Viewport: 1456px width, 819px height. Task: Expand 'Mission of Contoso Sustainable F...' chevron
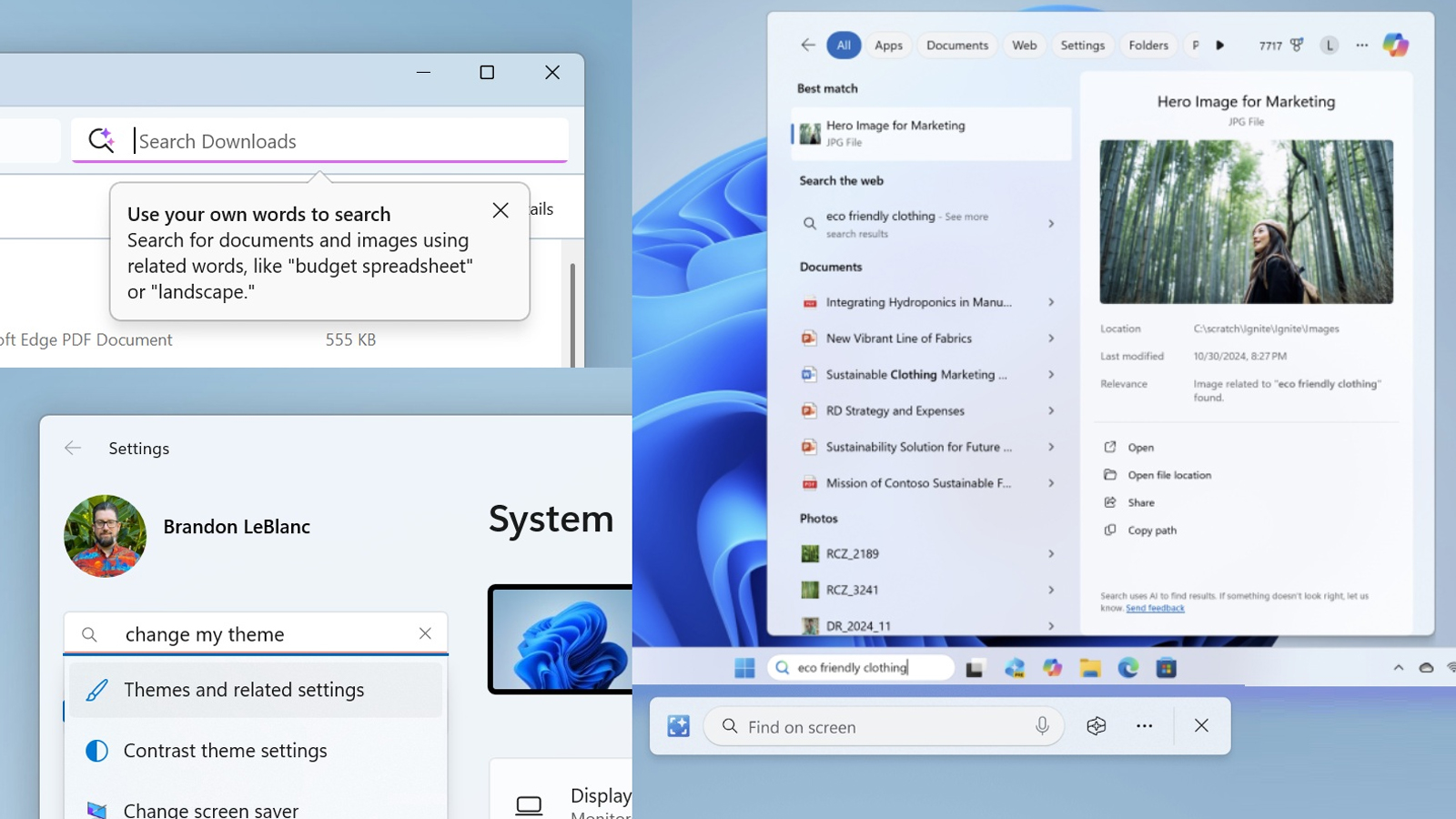[x=1051, y=483]
